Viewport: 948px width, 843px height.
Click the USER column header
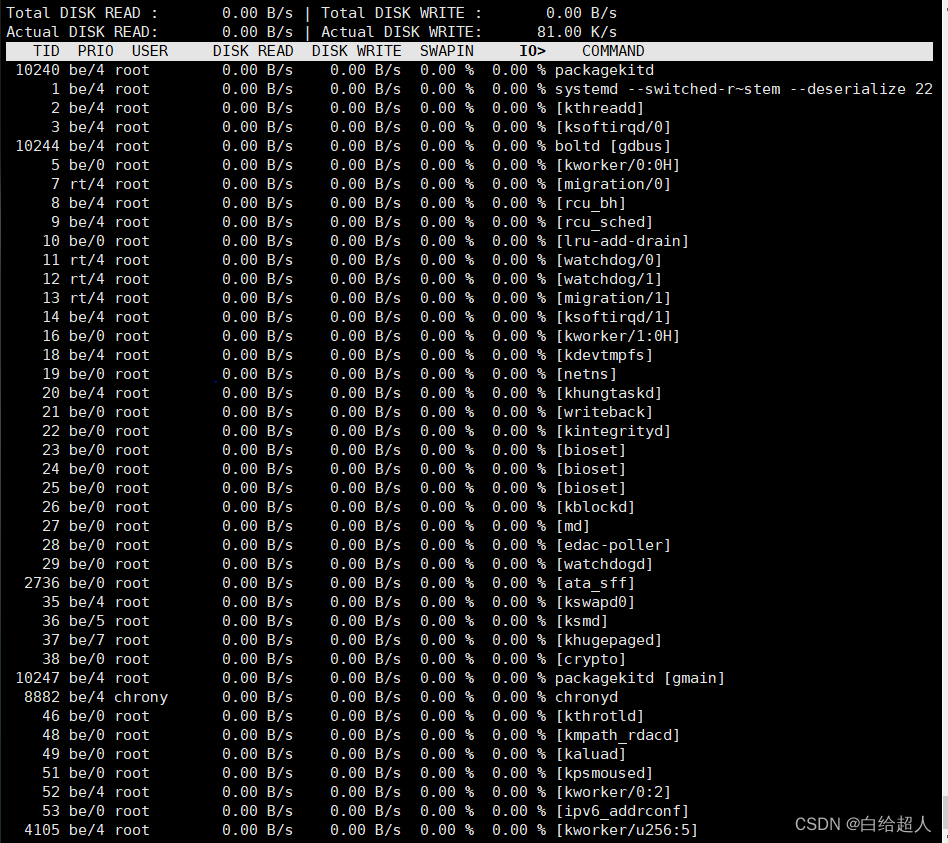pyautogui.click(x=150, y=51)
